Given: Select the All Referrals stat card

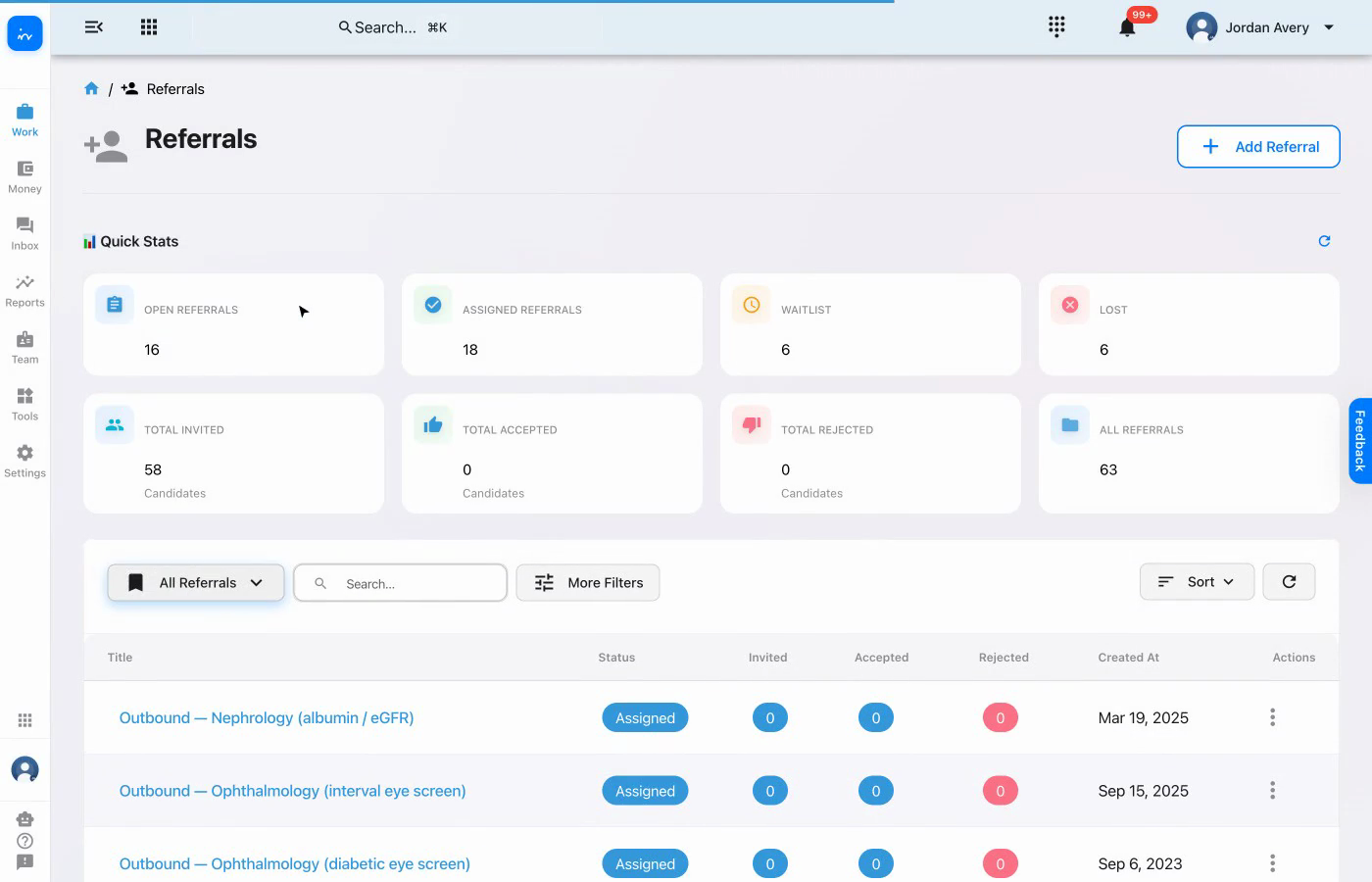Looking at the screenshot, I should [1189, 454].
